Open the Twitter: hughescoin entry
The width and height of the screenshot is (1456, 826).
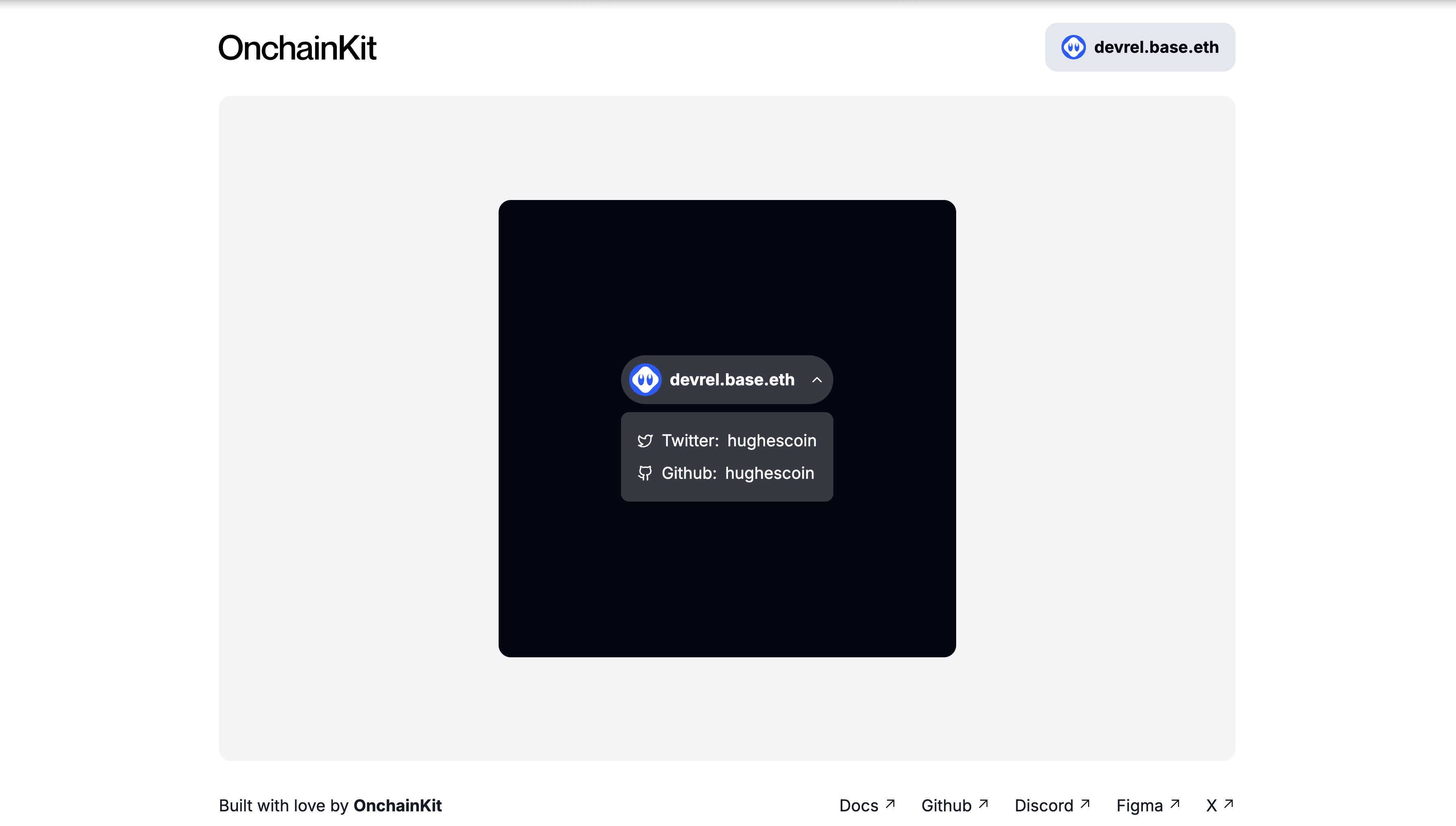pos(727,441)
